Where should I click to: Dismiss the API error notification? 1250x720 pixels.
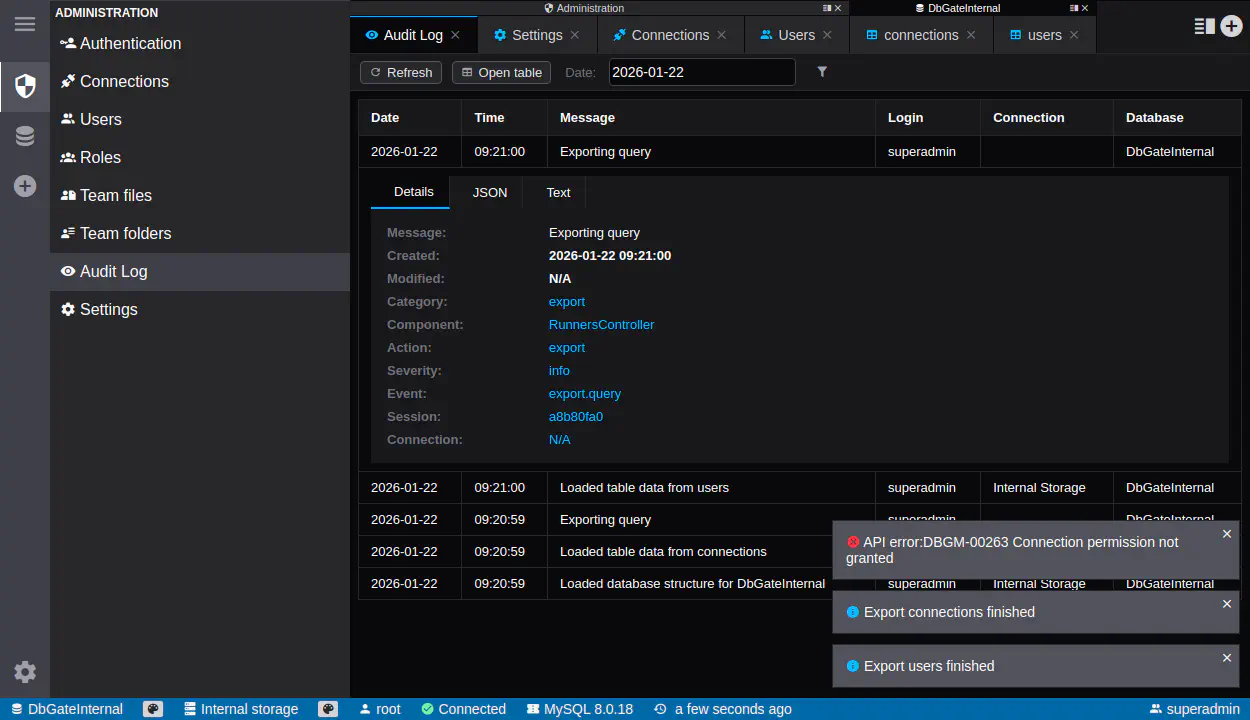(x=1227, y=534)
